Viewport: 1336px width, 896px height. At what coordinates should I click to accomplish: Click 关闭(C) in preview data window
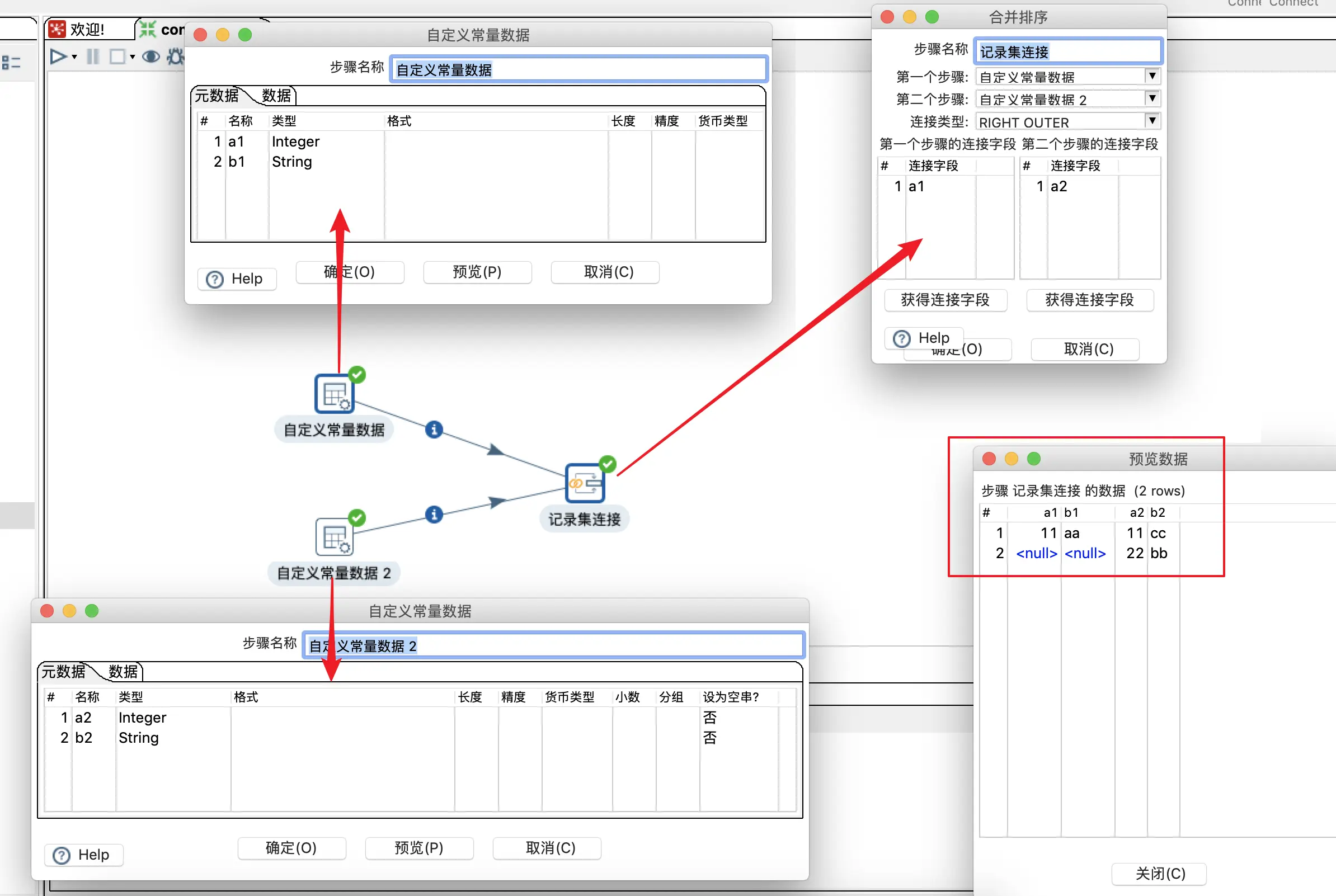tap(1159, 874)
